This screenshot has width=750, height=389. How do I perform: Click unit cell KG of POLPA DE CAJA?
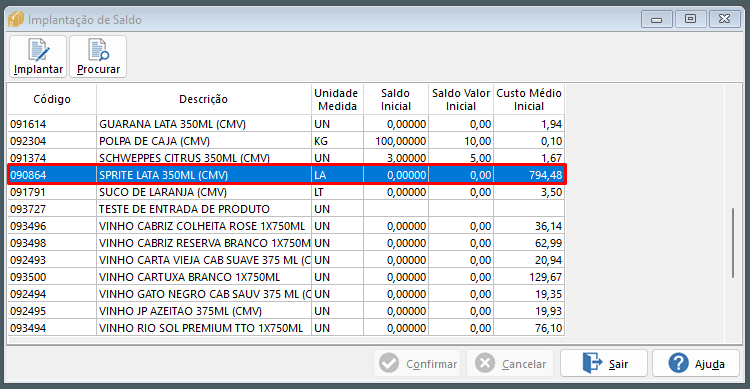337,141
